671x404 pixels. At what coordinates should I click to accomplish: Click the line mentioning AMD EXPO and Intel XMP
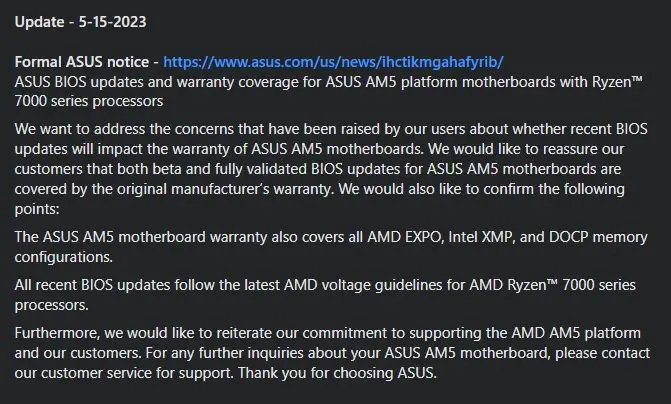click(331, 237)
